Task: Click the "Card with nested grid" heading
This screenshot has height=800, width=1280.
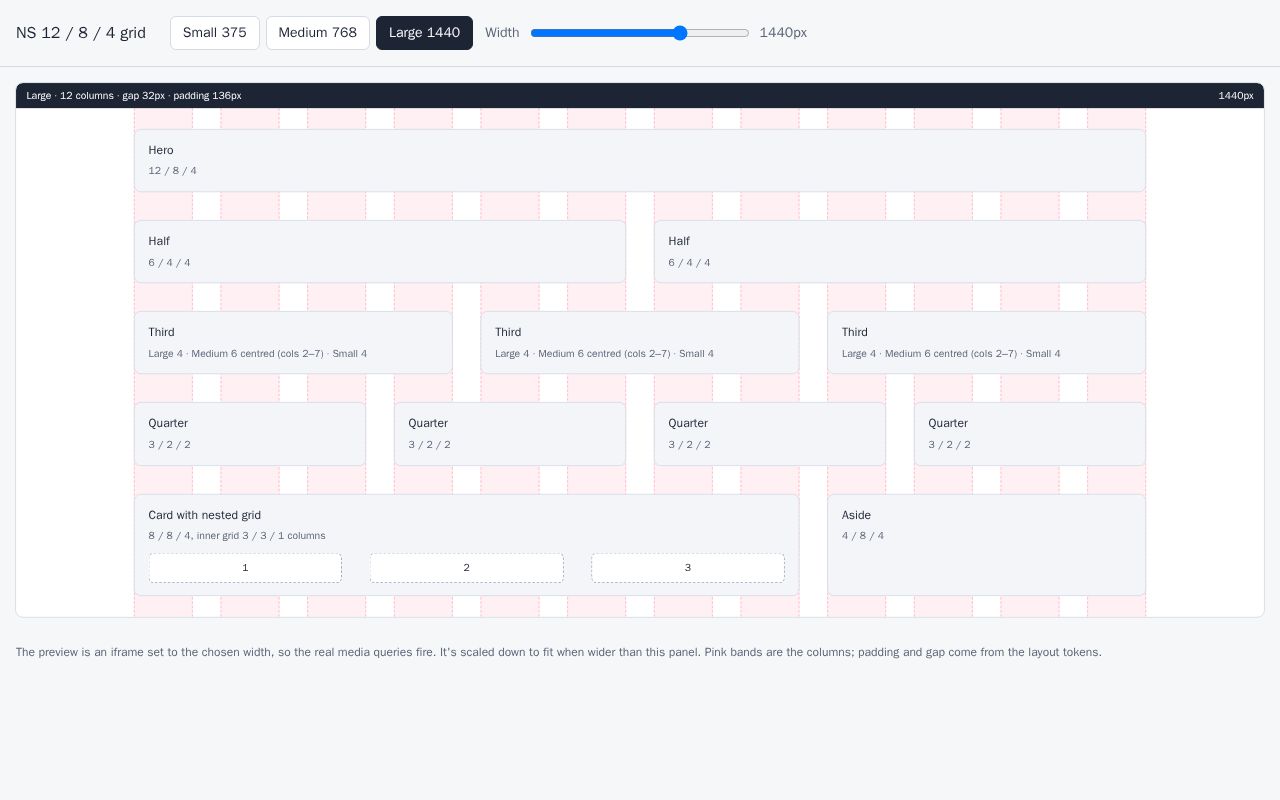Action: click(205, 515)
